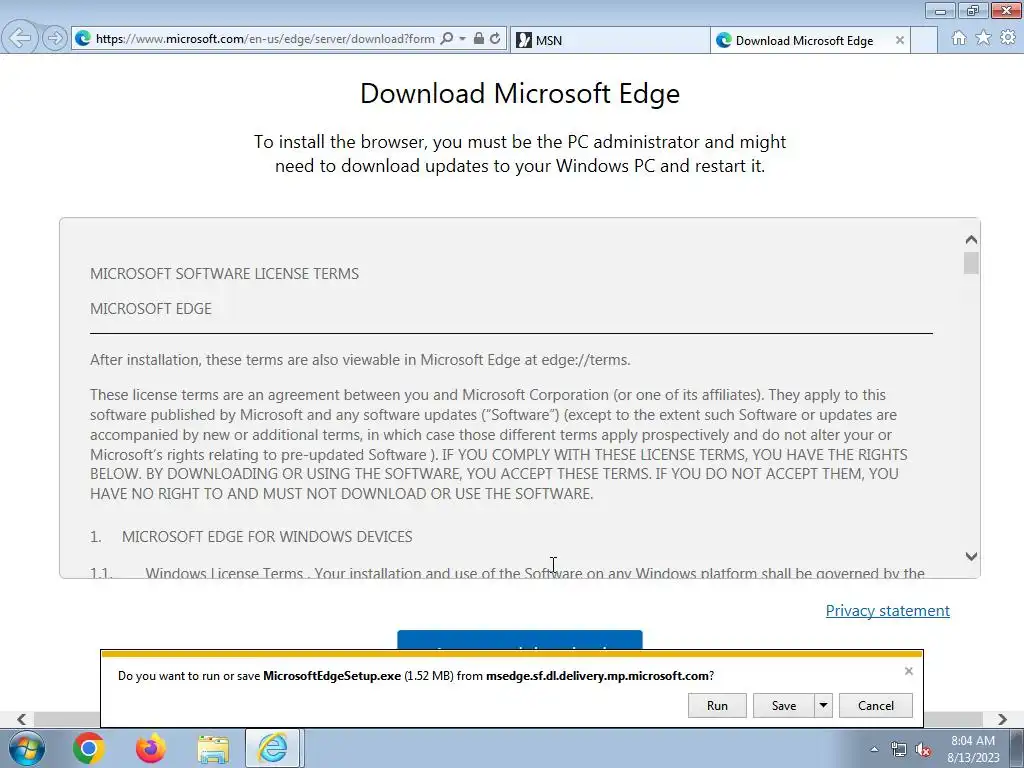Minimize the Internet Explorer window
This screenshot has height=768, width=1024.
pyautogui.click(x=940, y=10)
